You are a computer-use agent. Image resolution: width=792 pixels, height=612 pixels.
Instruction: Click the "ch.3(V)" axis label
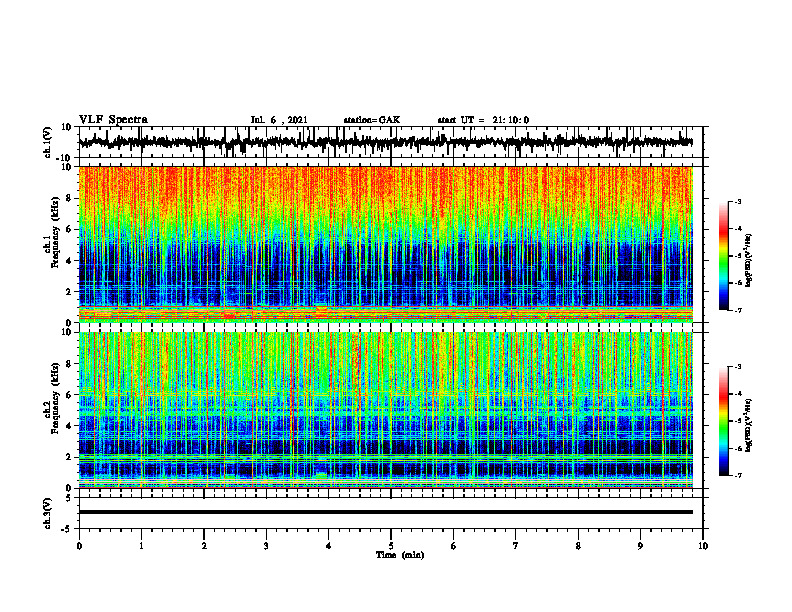(x=48, y=513)
